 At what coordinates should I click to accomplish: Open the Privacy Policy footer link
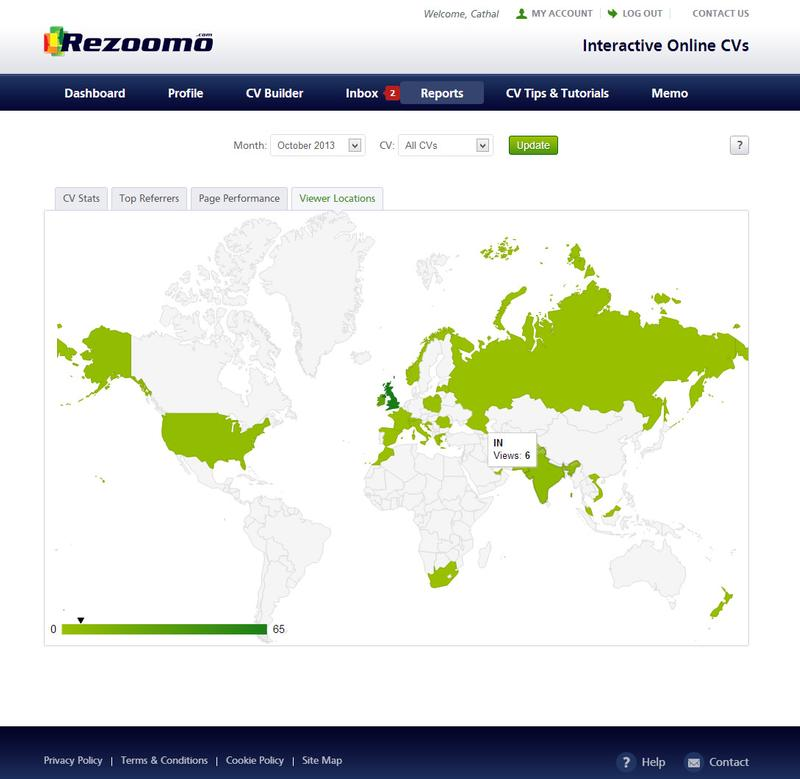coord(74,761)
